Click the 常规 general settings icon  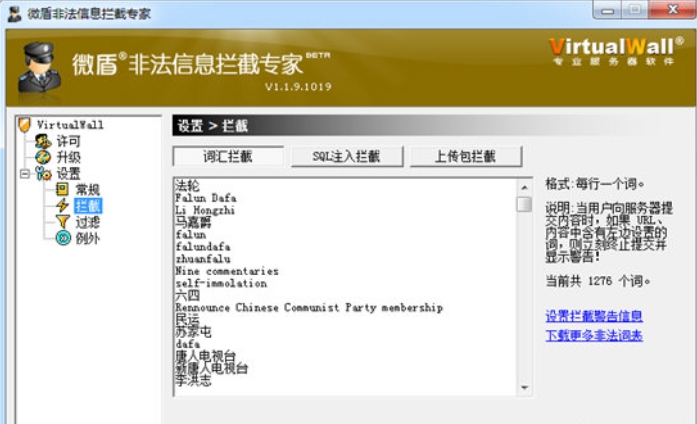point(62,189)
